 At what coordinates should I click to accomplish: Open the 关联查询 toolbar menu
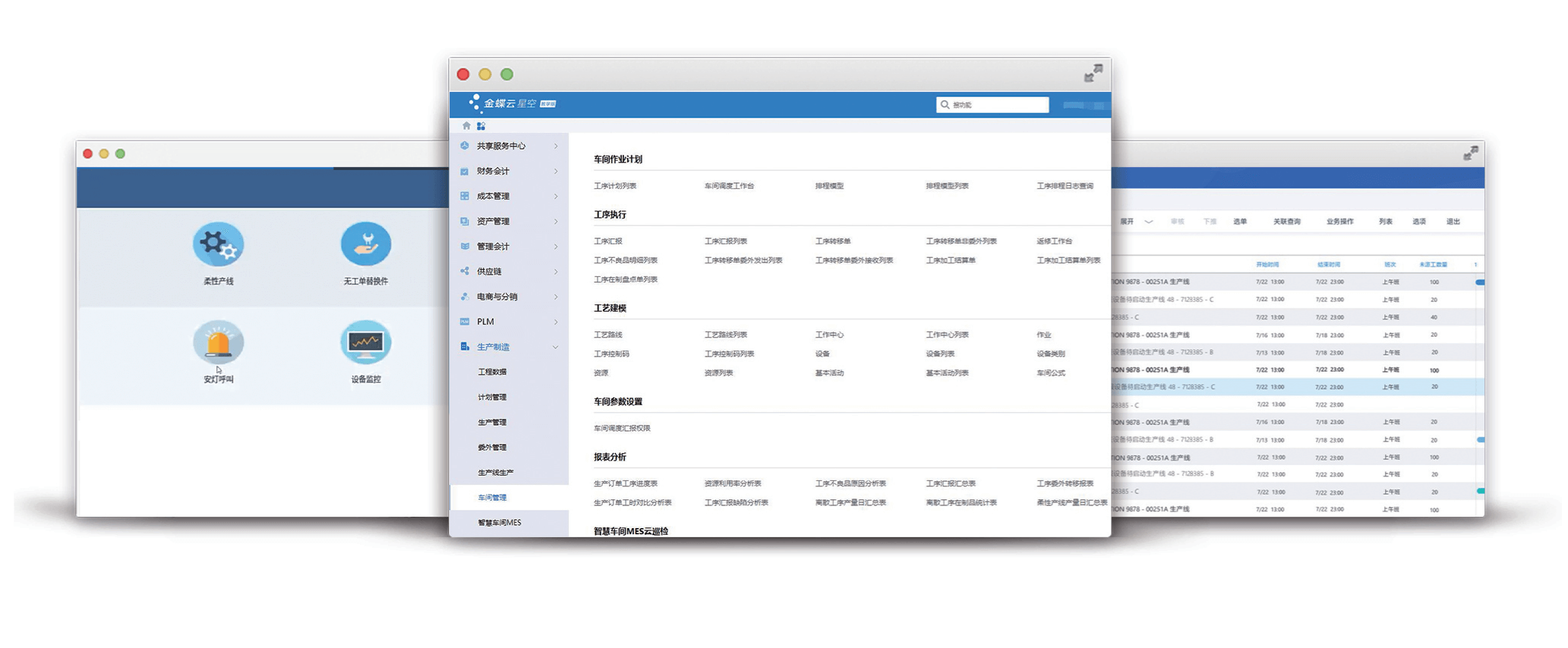point(1286,222)
